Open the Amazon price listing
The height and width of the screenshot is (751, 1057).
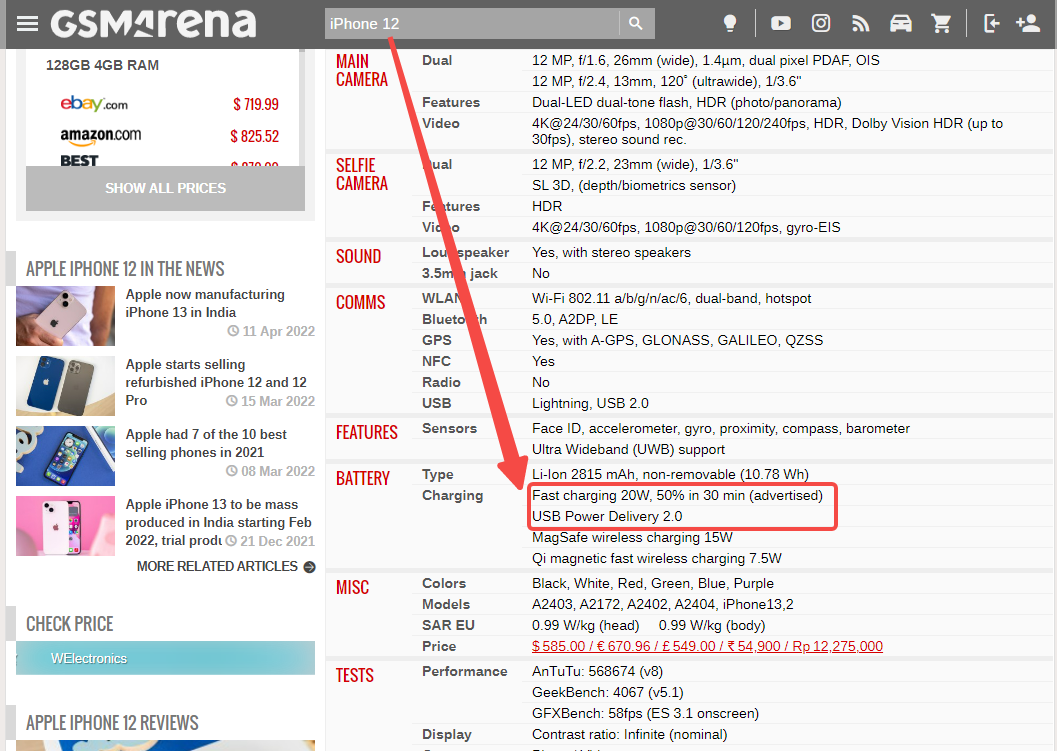[x=100, y=136]
